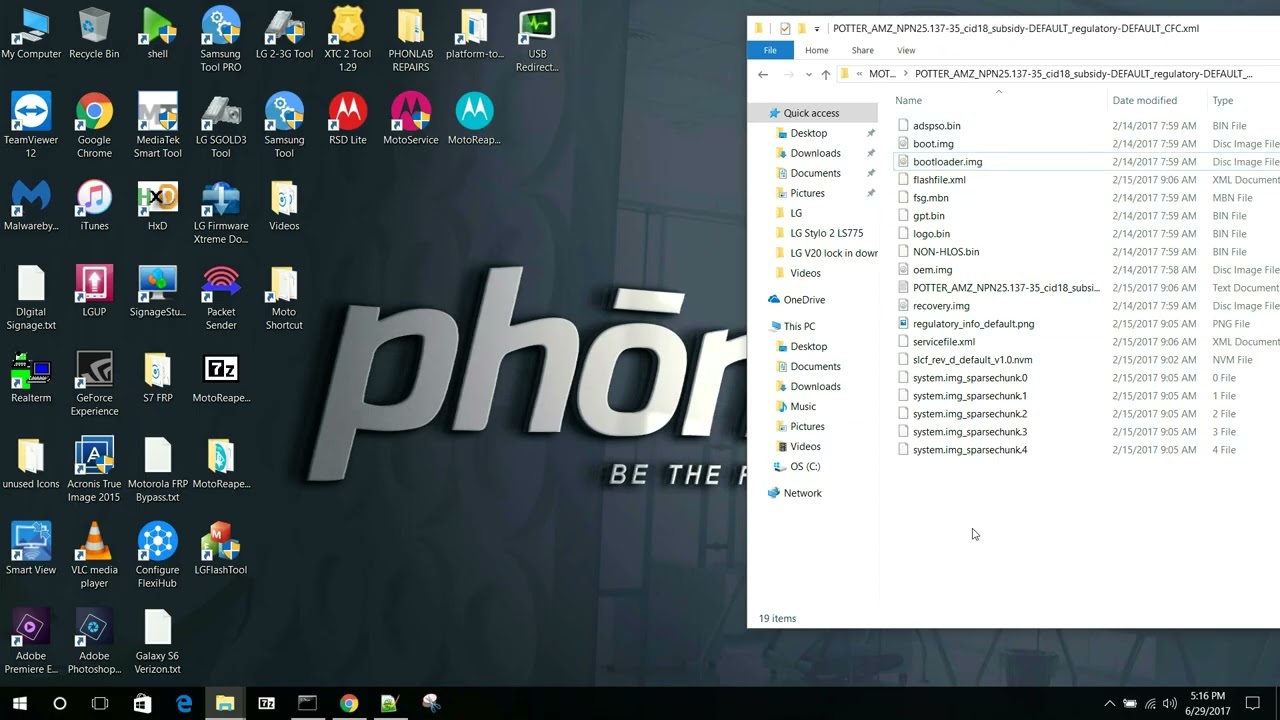Image resolution: width=1280 pixels, height=720 pixels.
Task: Launch the RSD Lite desktop icon
Action: pos(347,119)
